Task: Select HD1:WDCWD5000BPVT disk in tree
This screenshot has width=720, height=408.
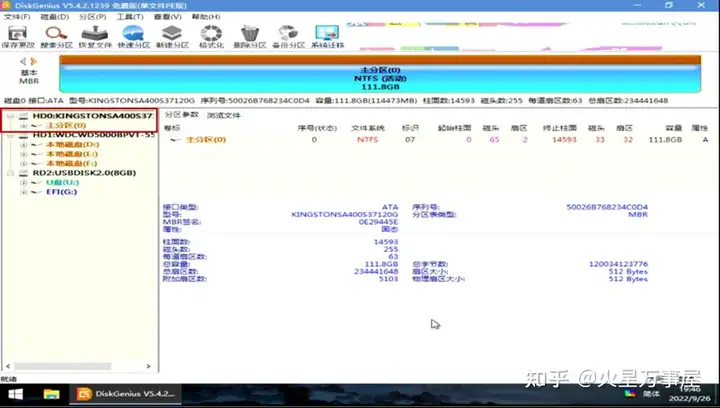Action: click(x=94, y=135)
